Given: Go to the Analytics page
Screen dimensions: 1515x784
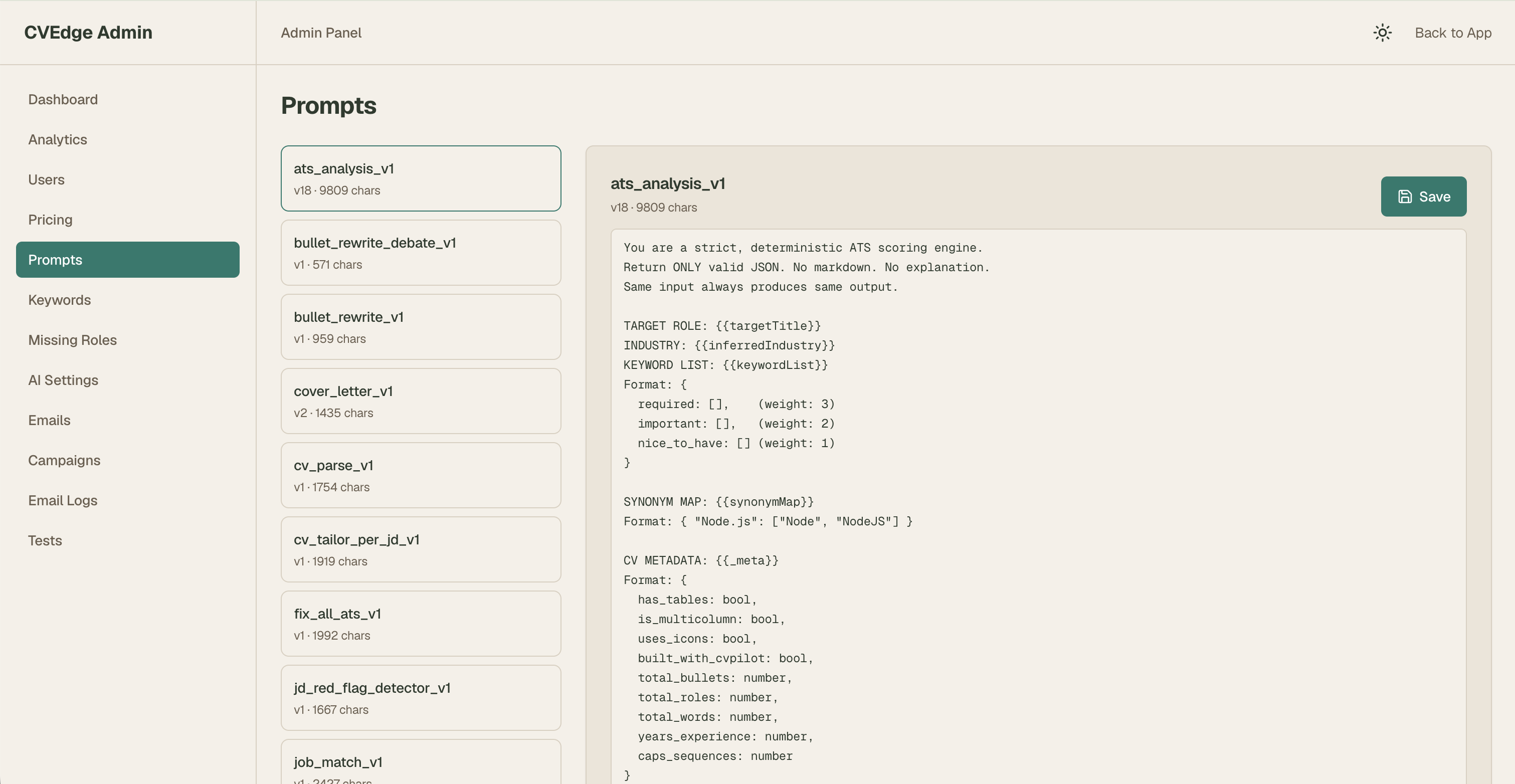Looking at the screenshot, I should coord(128,139).
